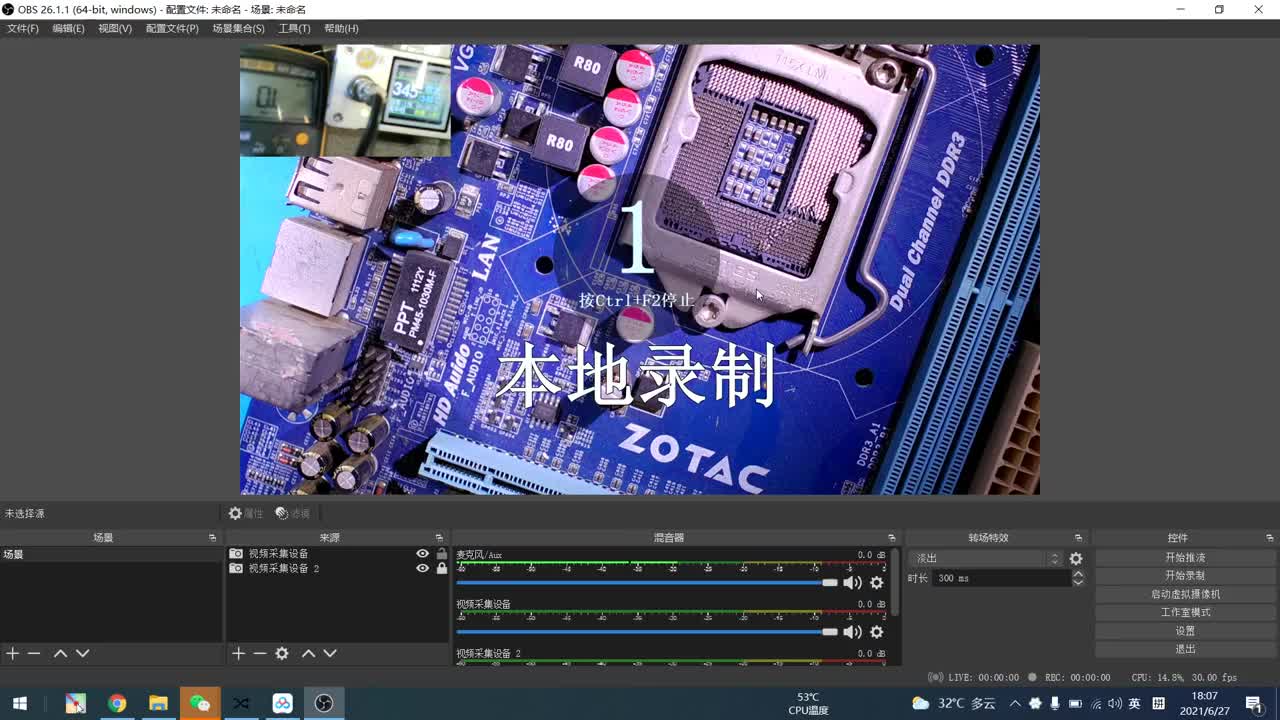Adjust 麦克风/Aux volume slider
This screenshot has height=720, width=1280.
click(647, 582)
